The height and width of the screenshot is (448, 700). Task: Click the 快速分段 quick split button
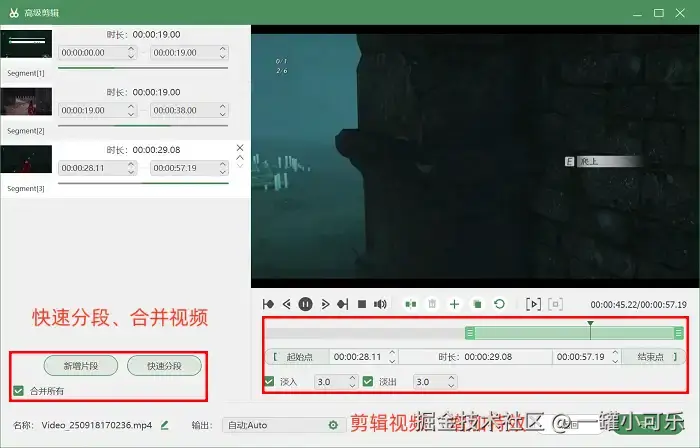164,366
